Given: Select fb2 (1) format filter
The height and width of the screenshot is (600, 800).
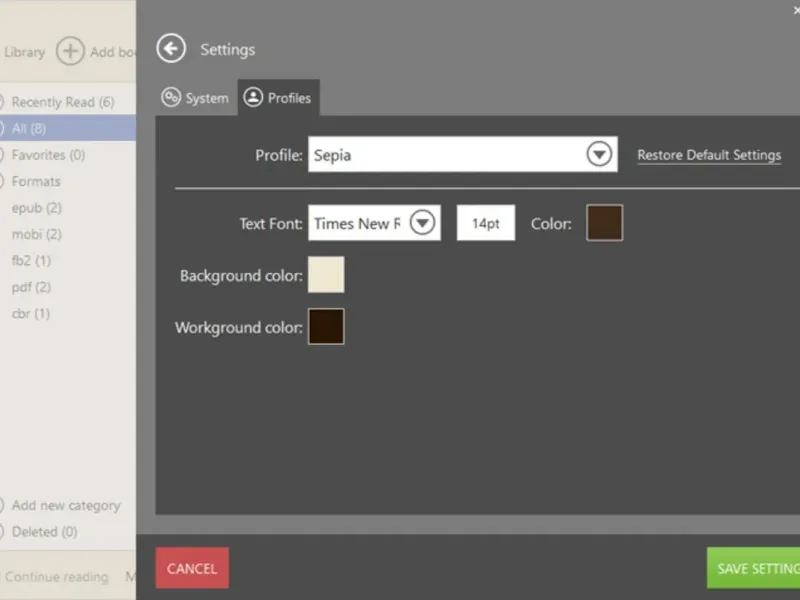Looking at the screenshot, I should point(31,261).
